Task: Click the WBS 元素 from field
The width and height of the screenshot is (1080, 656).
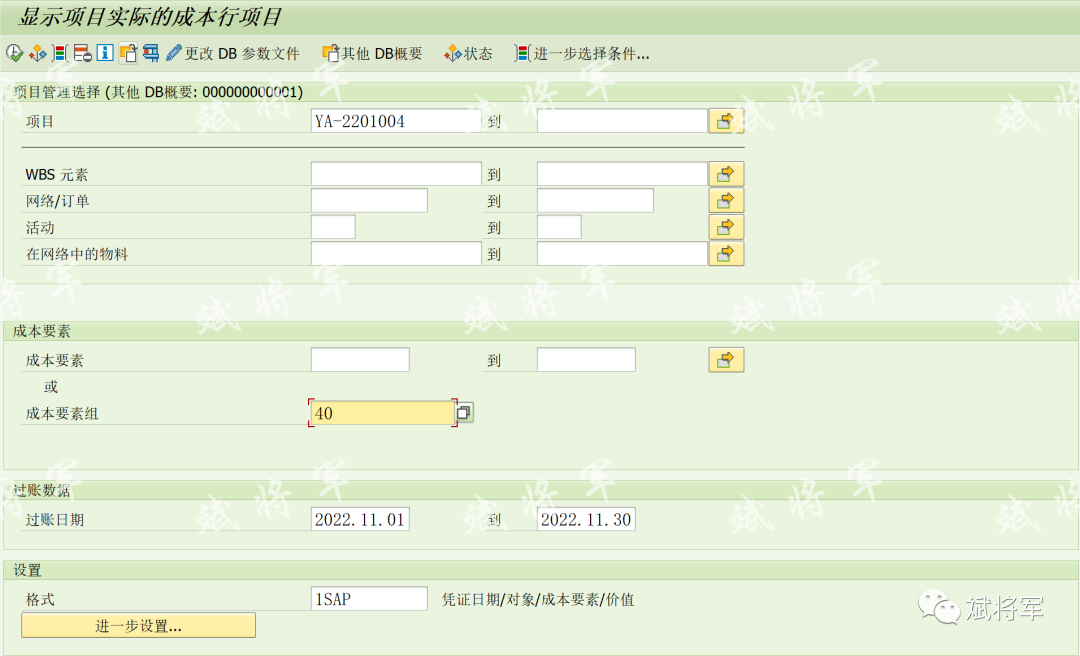Action: point(396,174)
